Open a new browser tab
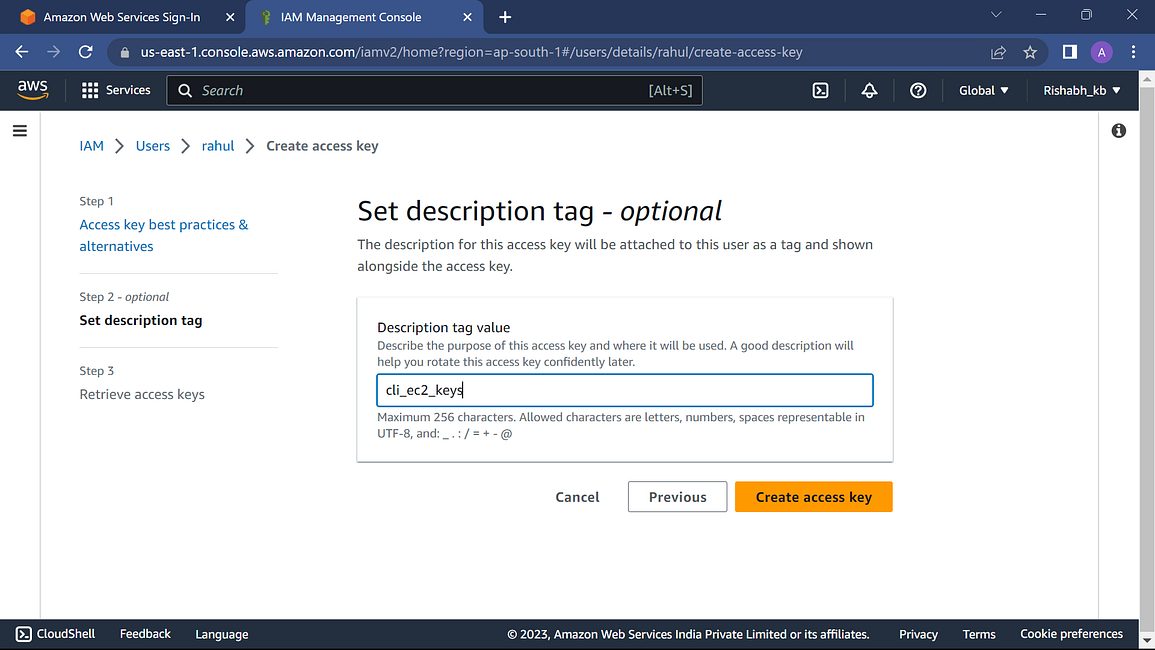The width and height of the screenshot is (1155, 650). (505, 17)
